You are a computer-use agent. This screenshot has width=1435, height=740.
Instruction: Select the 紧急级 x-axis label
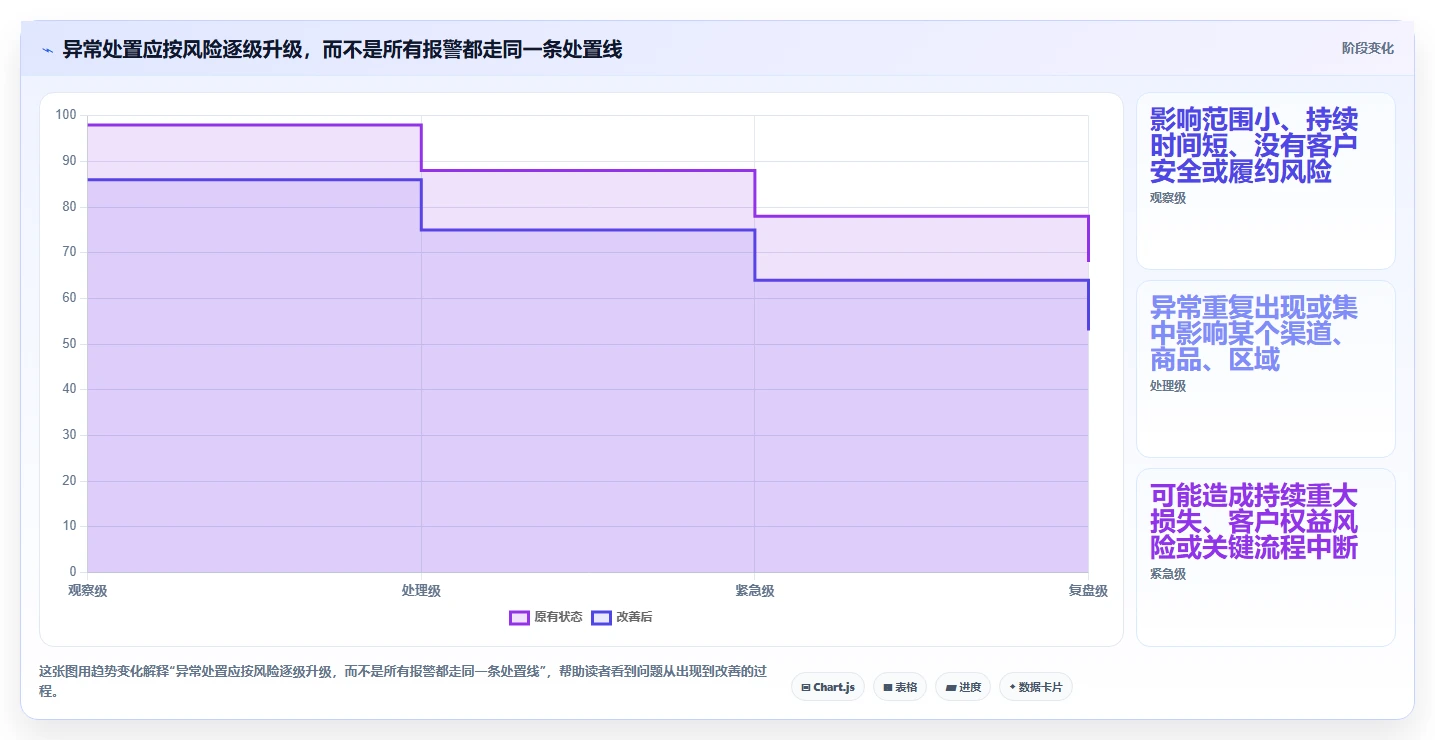pos(755,591)
